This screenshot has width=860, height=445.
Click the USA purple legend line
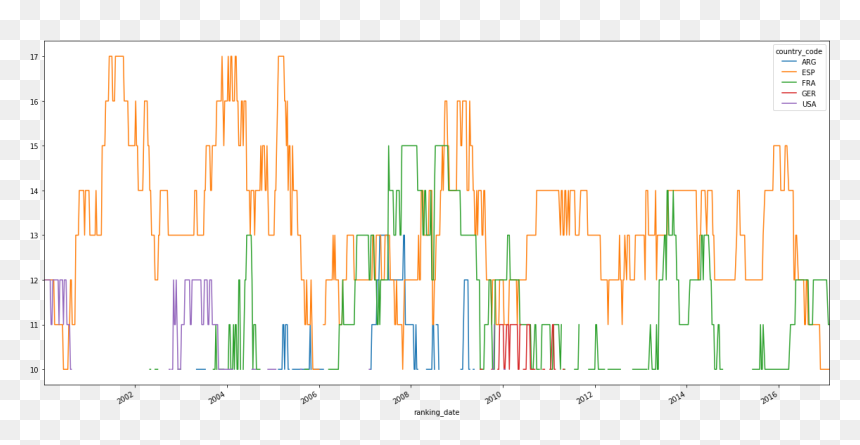785,104
